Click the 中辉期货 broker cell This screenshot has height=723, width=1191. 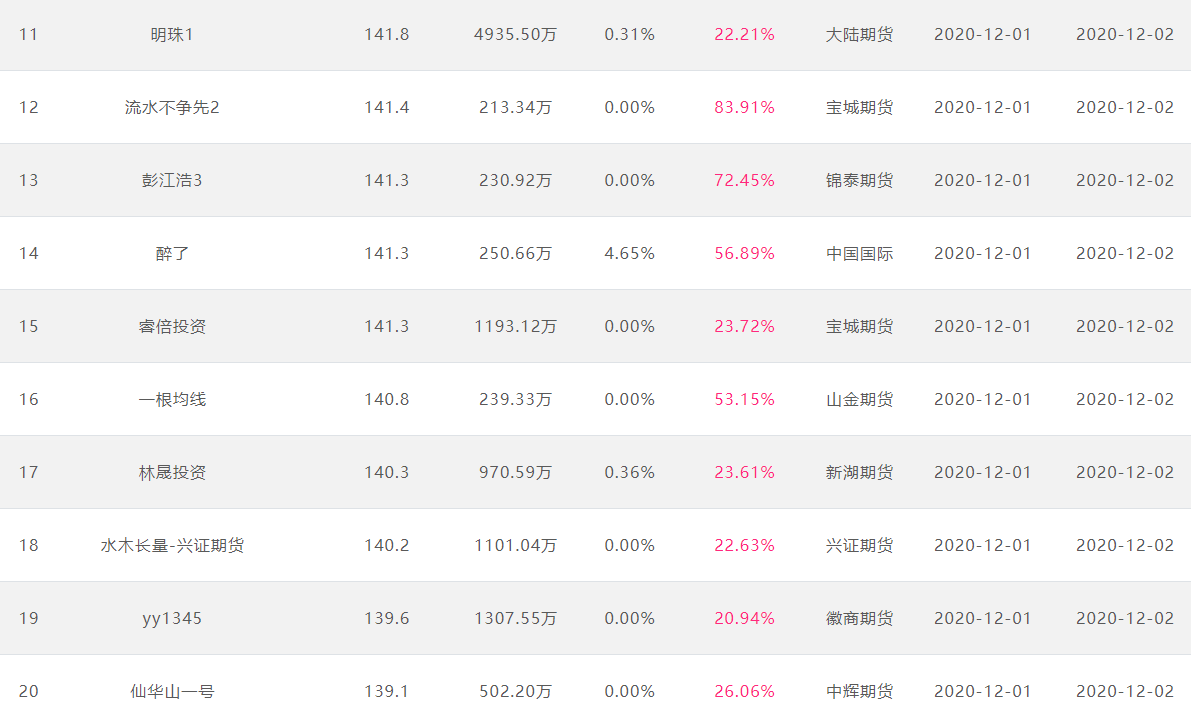tap(859, 691)
